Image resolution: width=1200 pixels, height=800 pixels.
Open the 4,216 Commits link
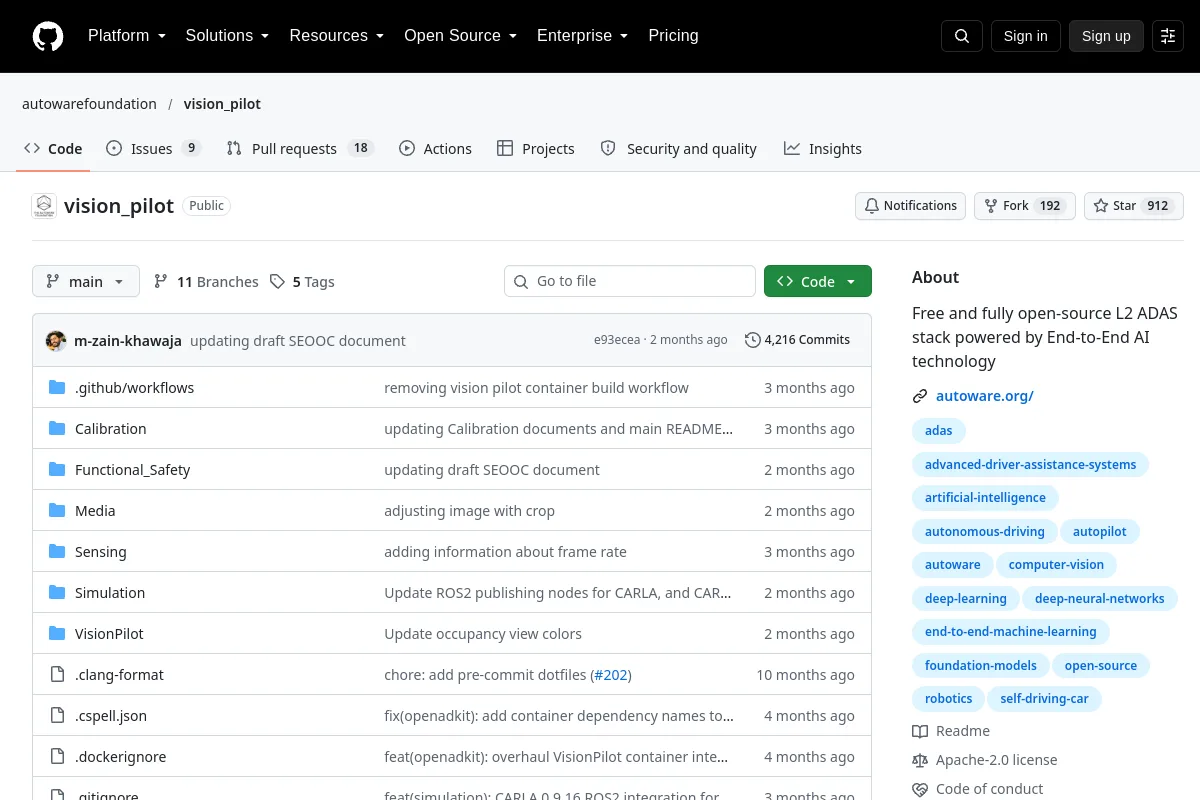(798, 340)
